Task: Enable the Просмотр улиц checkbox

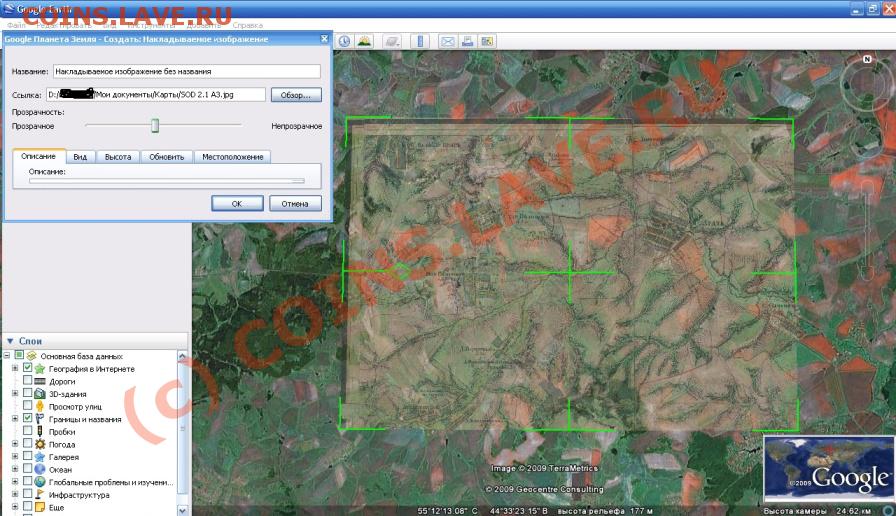Action: coord(27,406)
